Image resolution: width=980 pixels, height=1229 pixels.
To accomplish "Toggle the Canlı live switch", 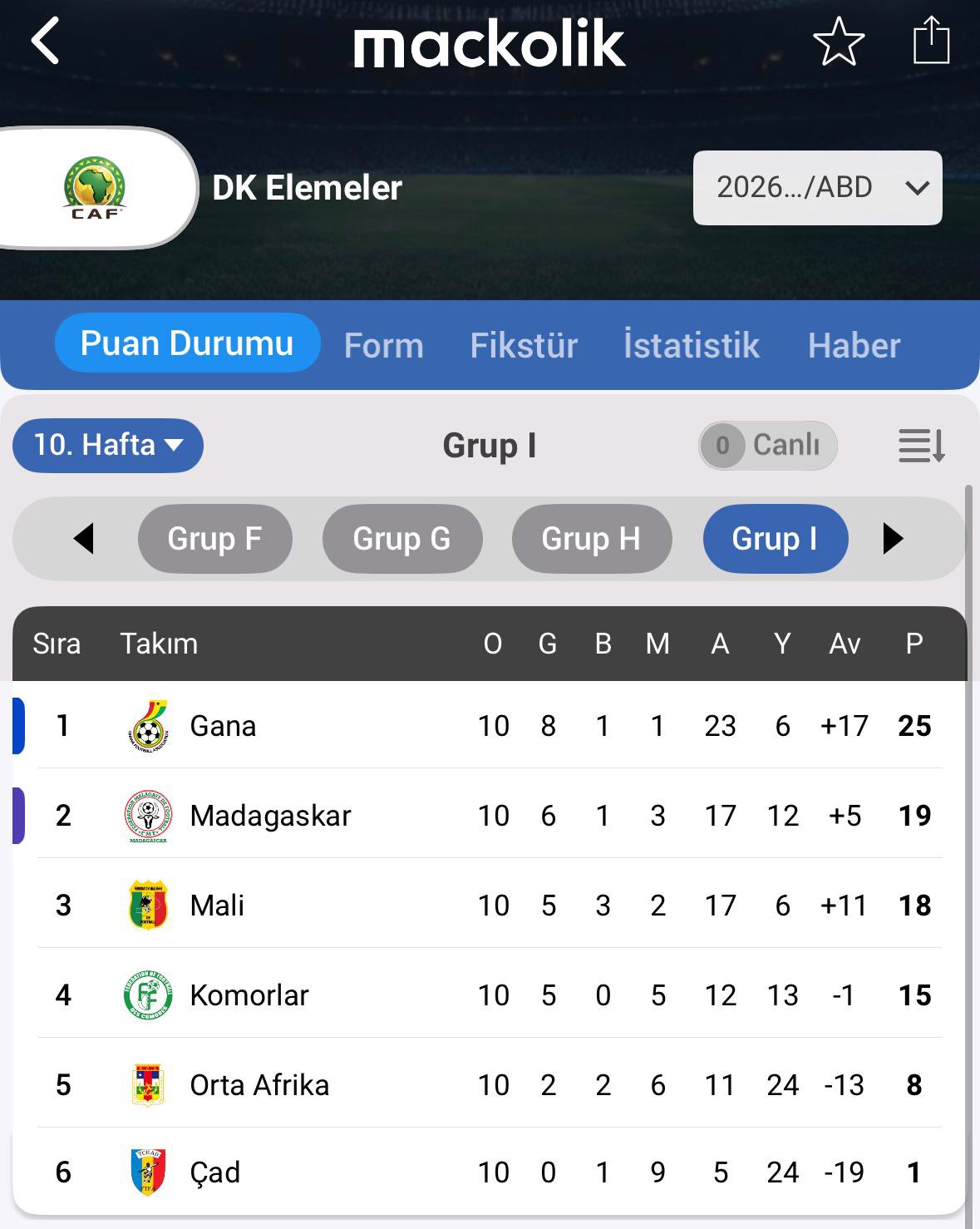I will (x=767, y=446).
